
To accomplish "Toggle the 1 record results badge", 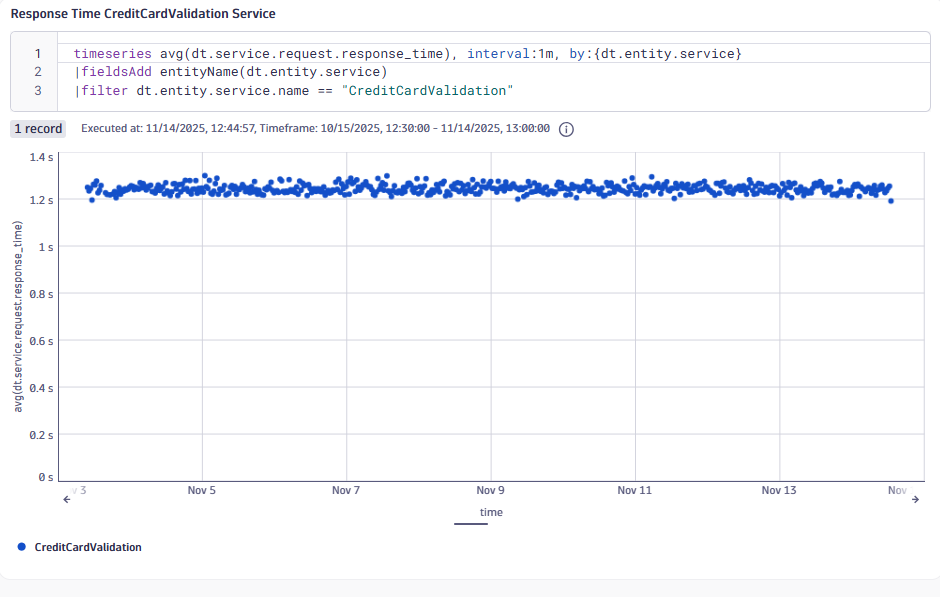I will point(37,129).
